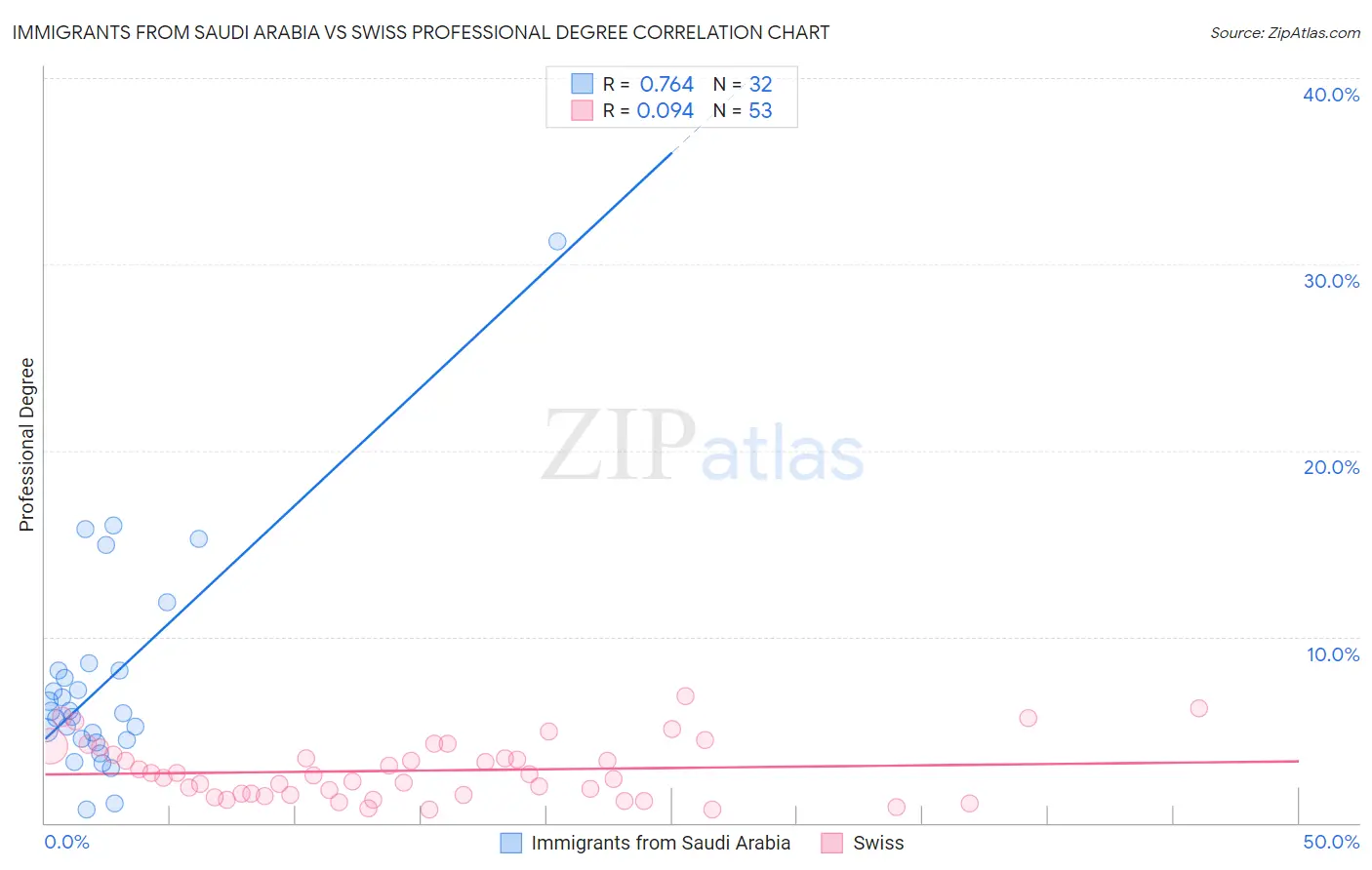Click the pink Swiss swatch in bottom legend
The height and width of the screenshot is (870, 1372).
[x=831, y=843]
